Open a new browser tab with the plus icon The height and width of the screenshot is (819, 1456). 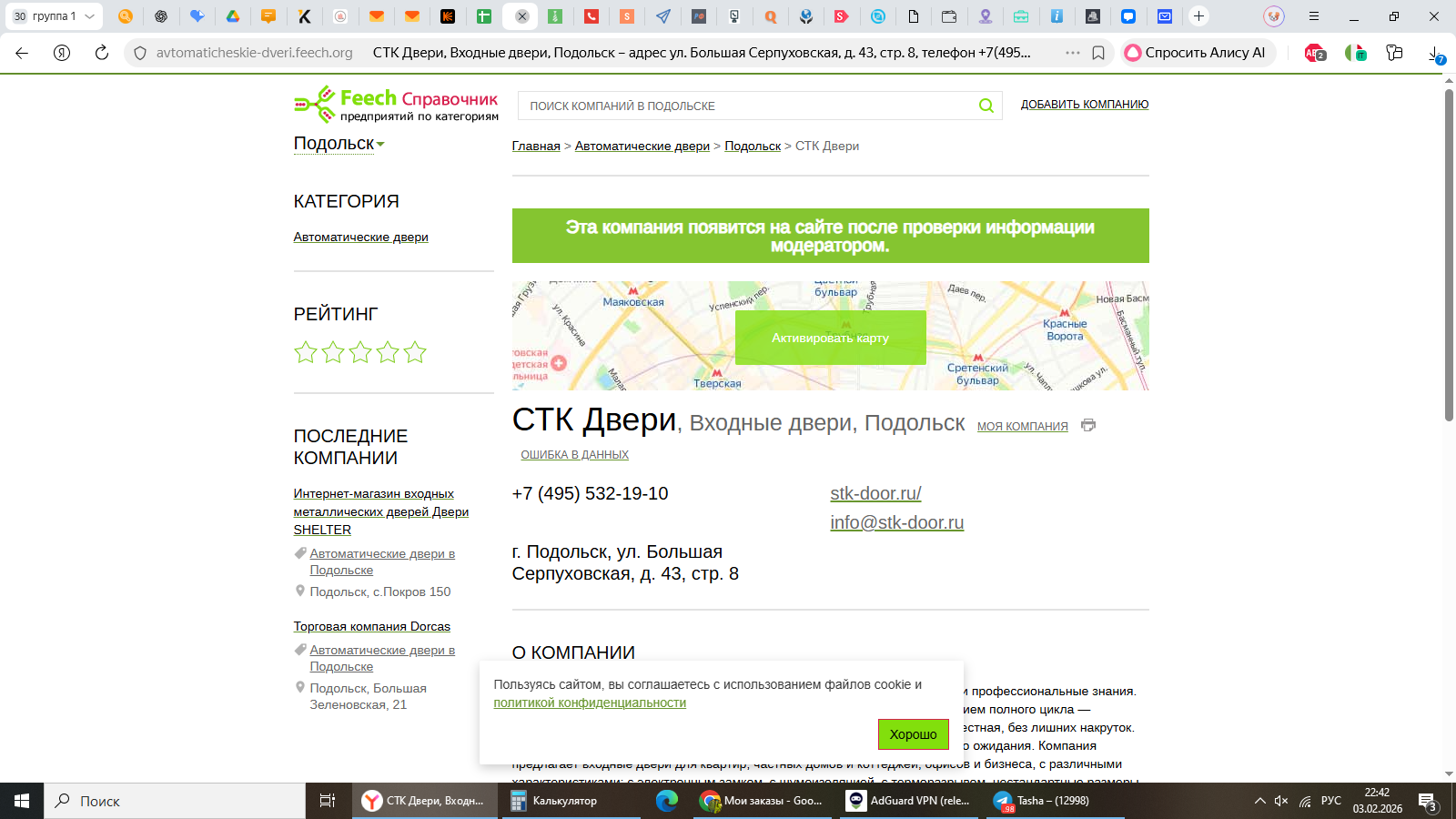pos(1199,15)
